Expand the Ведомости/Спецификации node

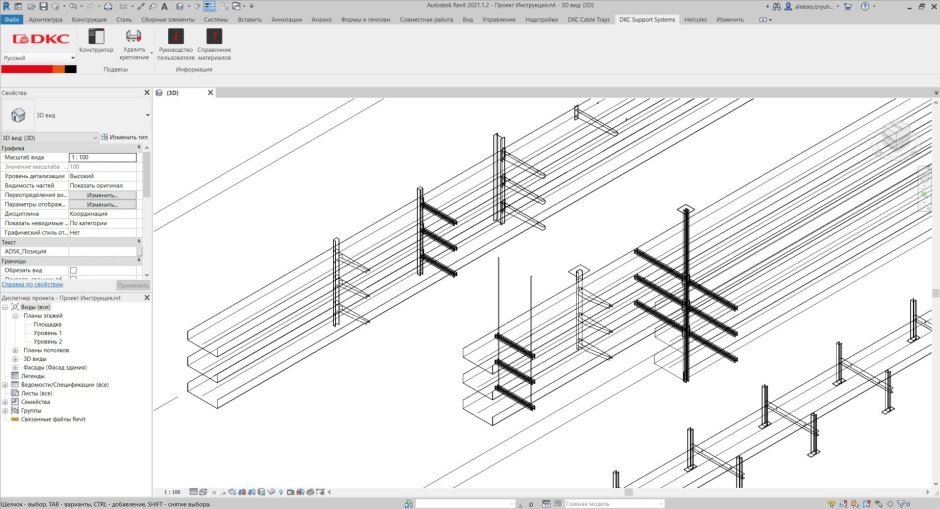click(x=5, y=384)
